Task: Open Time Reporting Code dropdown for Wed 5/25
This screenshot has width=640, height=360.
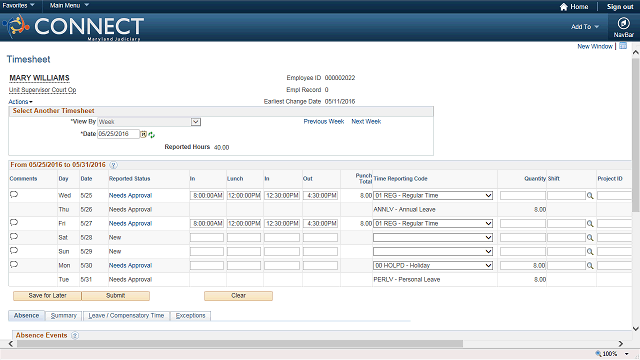Action: (x=433, y=196)
